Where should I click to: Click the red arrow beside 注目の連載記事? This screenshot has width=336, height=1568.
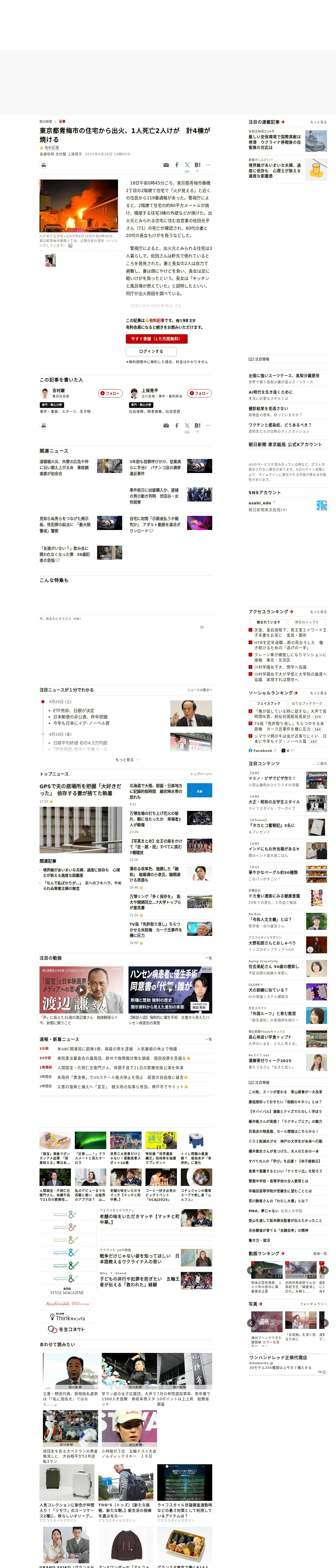[x=283, y=122]
